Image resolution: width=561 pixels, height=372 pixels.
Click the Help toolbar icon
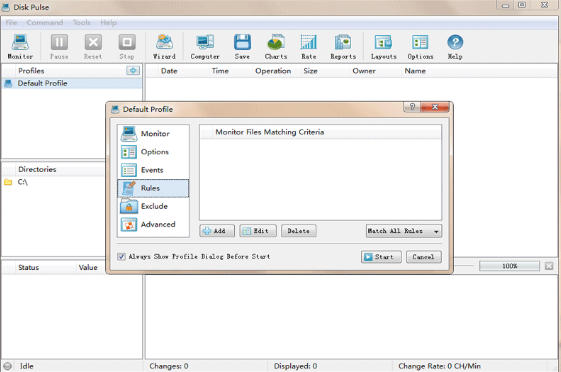coord(455,46)
